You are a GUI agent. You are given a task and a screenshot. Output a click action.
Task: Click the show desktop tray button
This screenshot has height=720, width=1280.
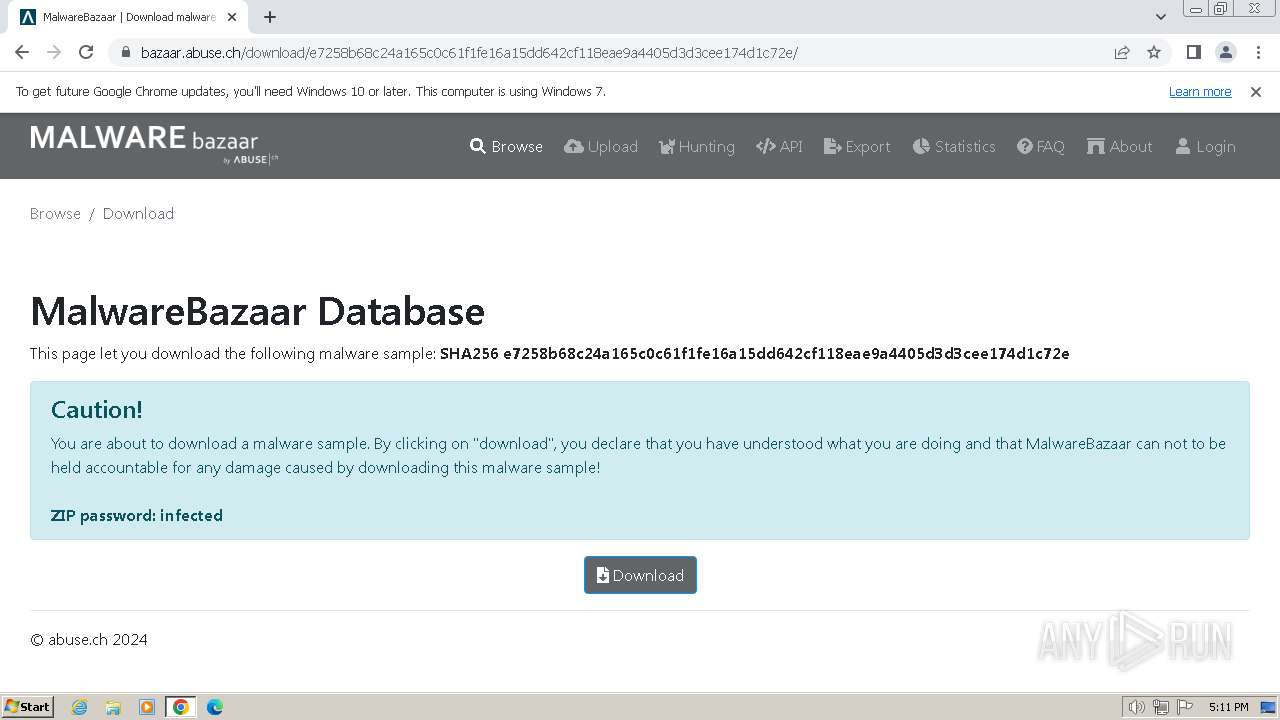coord(1268,707)
